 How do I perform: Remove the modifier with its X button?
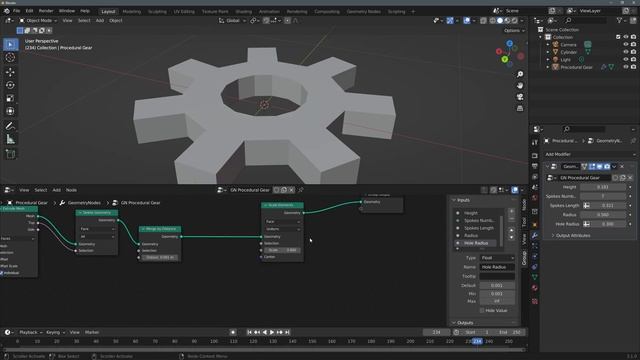[622, 167]
